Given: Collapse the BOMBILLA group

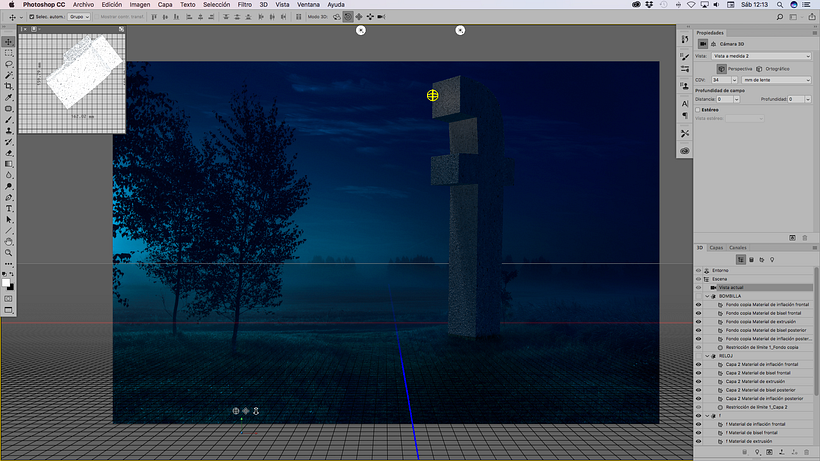Looking at the screenshot, I should pyautogui.click(x=707, y=296).
